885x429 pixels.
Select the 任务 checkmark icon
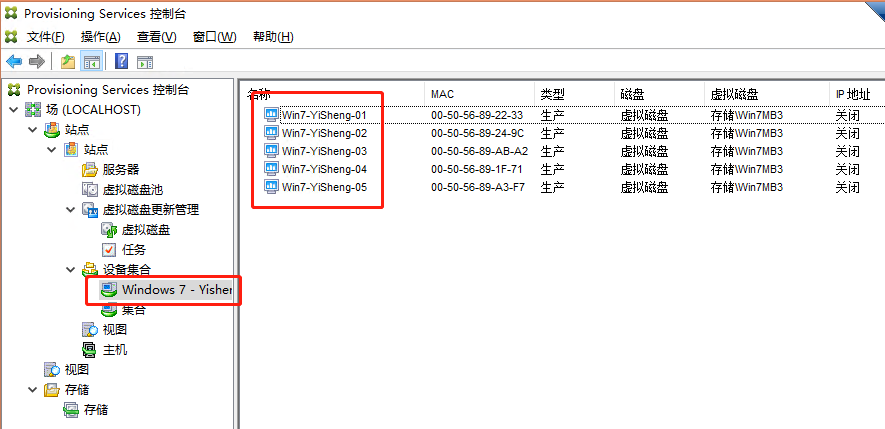109,249
